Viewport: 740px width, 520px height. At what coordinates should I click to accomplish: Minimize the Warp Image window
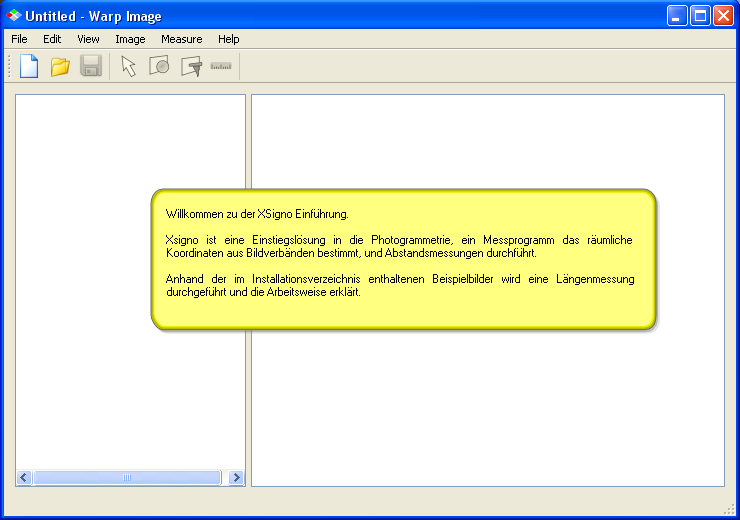[677, 16]
